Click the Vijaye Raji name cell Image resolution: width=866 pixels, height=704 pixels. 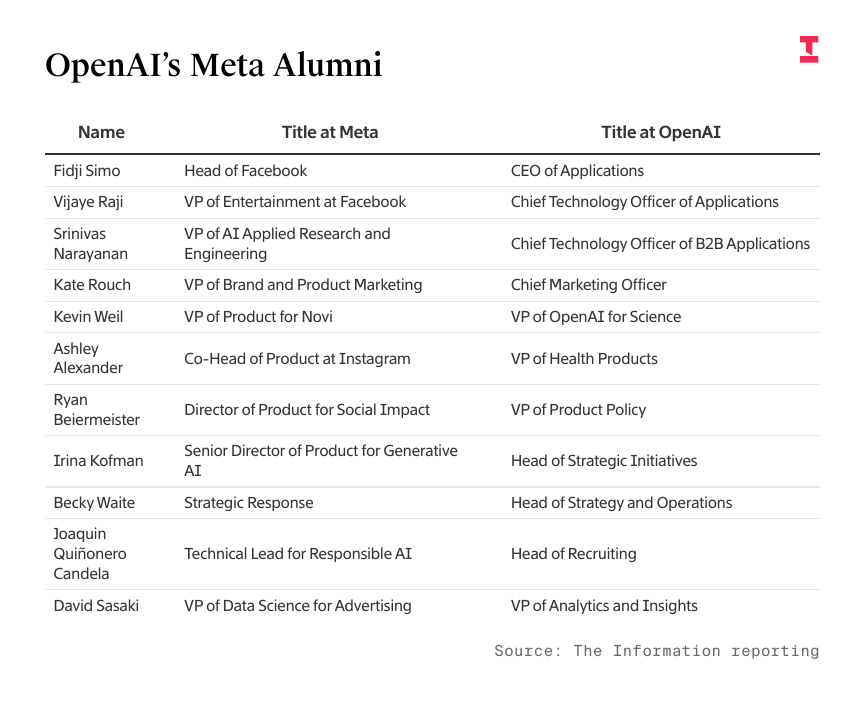pyautogui.click(x=88, y=202)
